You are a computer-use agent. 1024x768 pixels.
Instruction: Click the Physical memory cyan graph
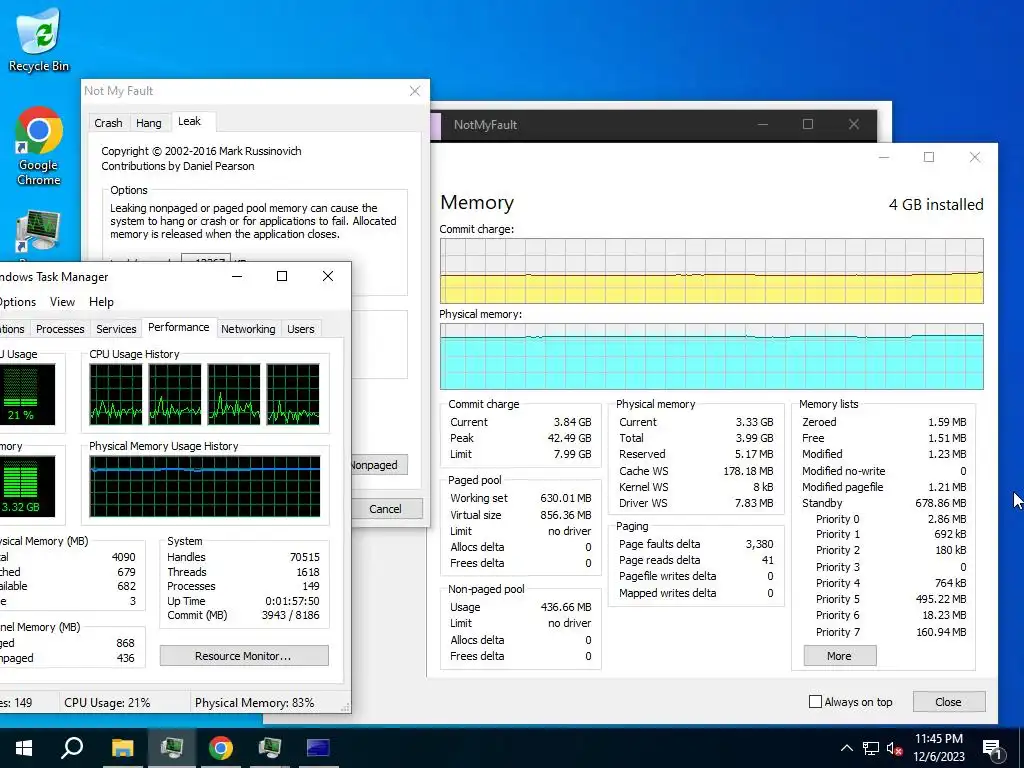click(x=711, y=357)
